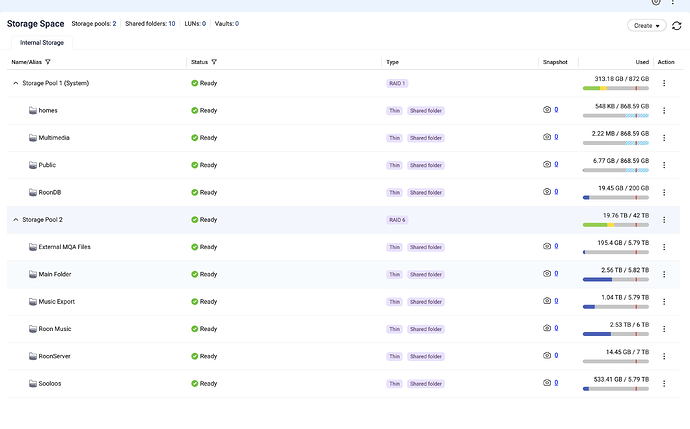This screenshot has height=429, width=690.
Task: Click snapshot camera icon for RoonDB
Action: point(547,191)
